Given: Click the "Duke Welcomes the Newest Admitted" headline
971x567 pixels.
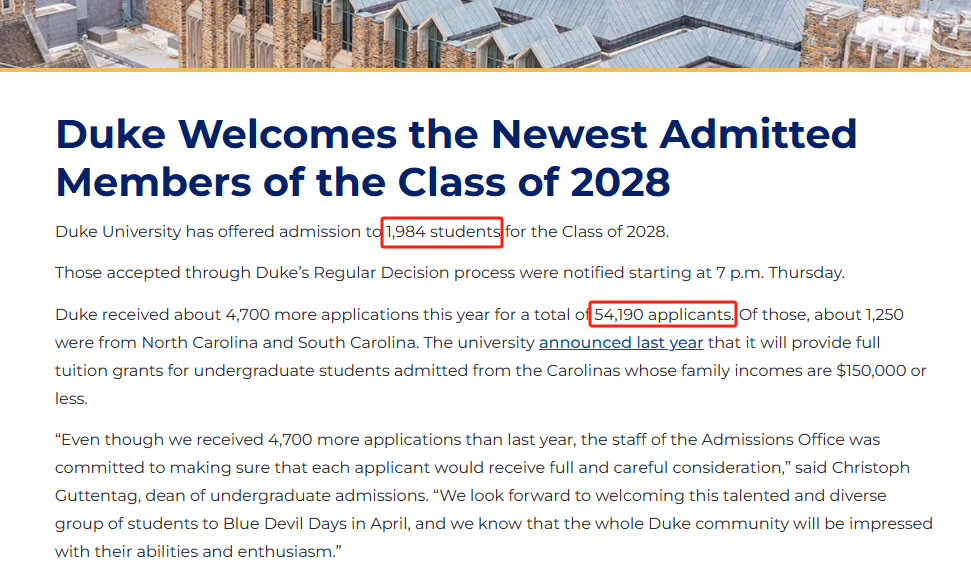Looking at the screenshot, I should [456, 134].
